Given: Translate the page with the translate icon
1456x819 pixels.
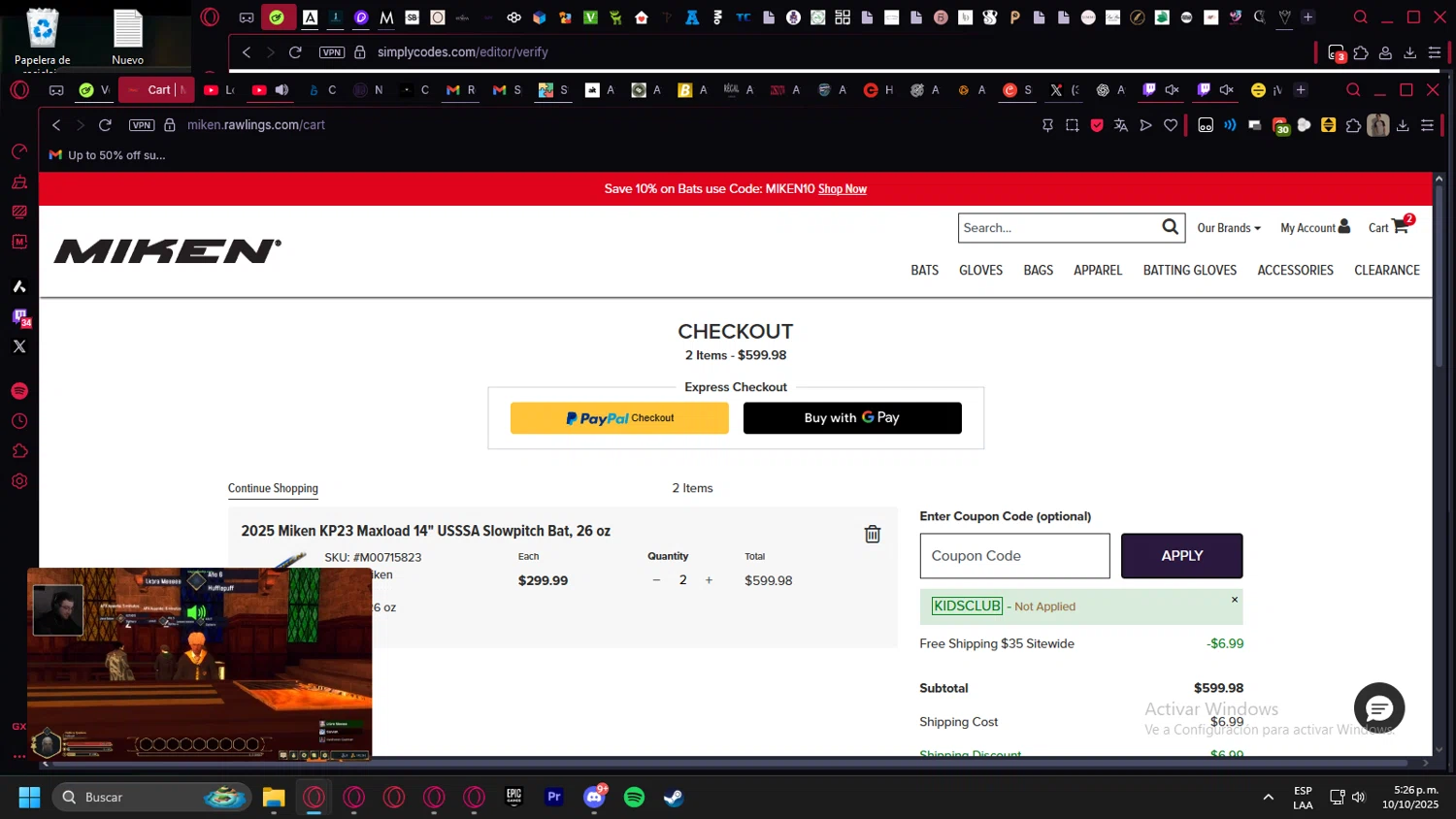Looking at the screenshot, I should pyautogui.click(x=1121, y=125).
